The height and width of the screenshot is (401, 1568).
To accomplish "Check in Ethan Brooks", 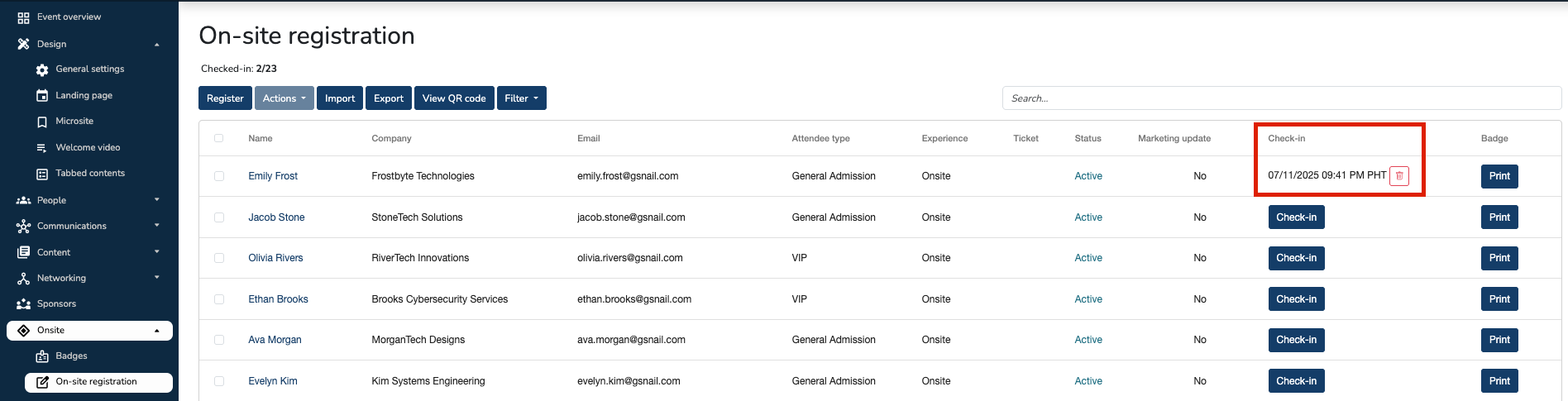I will (x=1296, y=299).
